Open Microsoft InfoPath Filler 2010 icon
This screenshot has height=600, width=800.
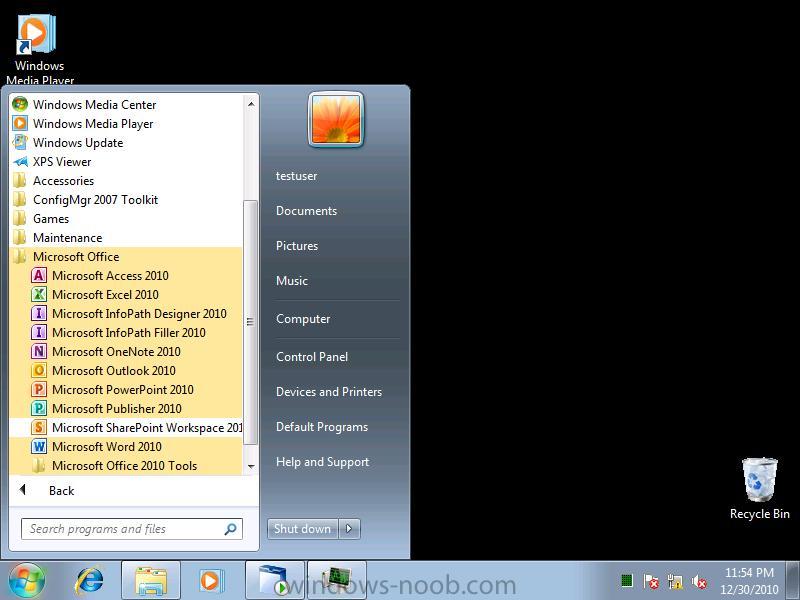(39, 333)
